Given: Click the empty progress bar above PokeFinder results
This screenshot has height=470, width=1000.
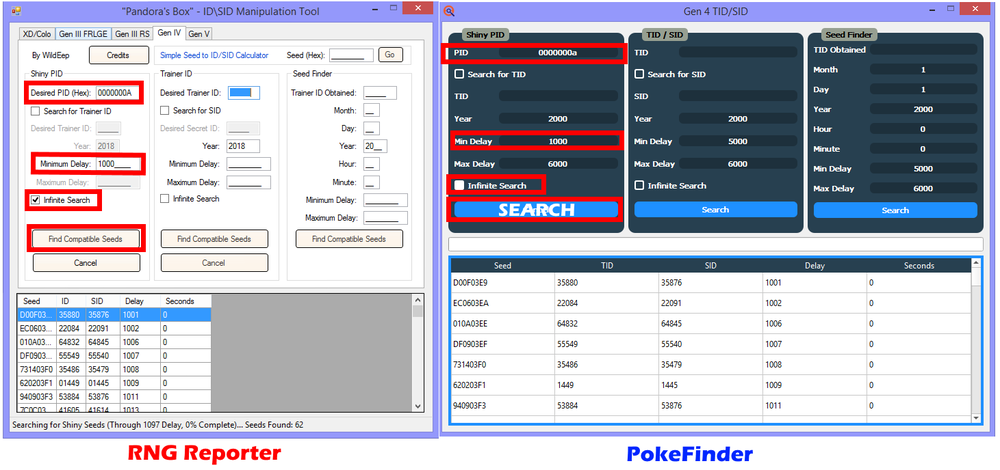Looking at the screenshot, I should tap(715, 244).
